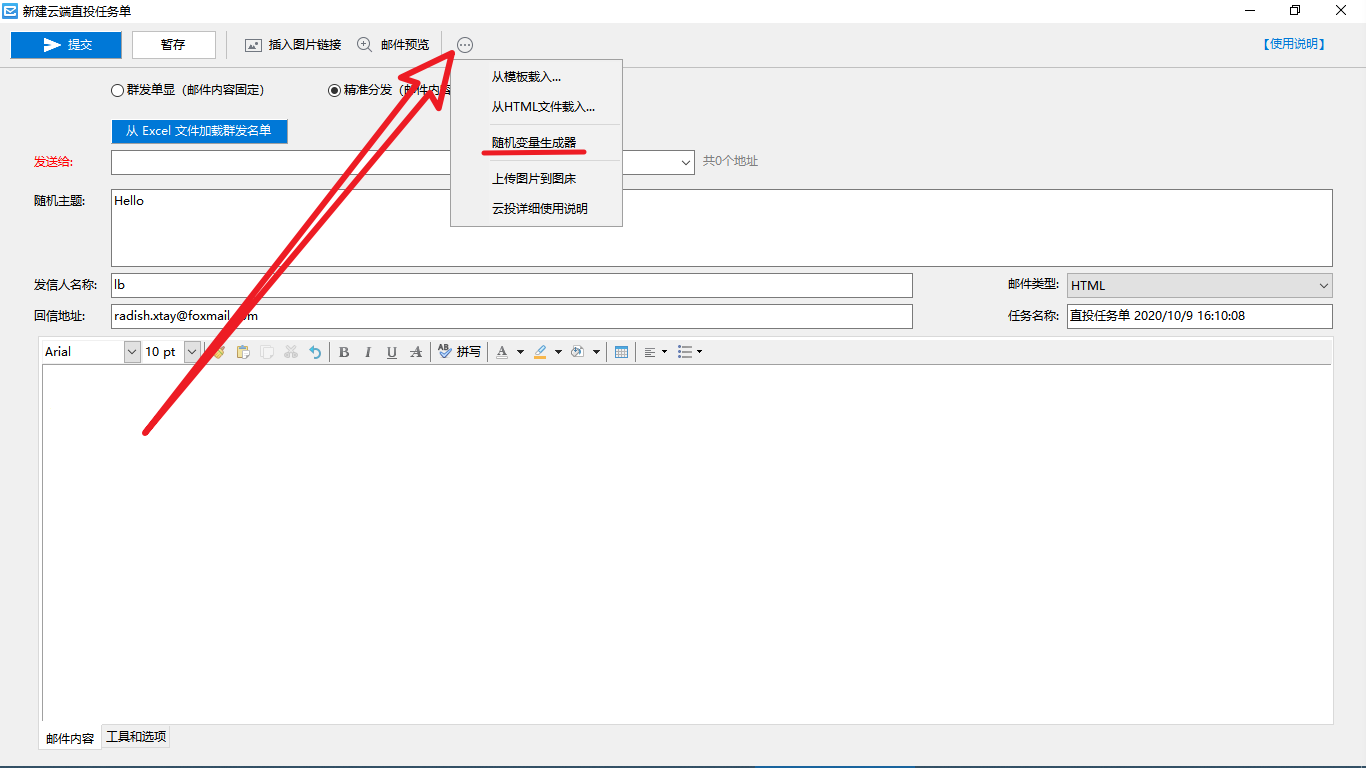Open 云投详细使用说明 menu entry
This screenshot has height=768, width=1366.
540,209
